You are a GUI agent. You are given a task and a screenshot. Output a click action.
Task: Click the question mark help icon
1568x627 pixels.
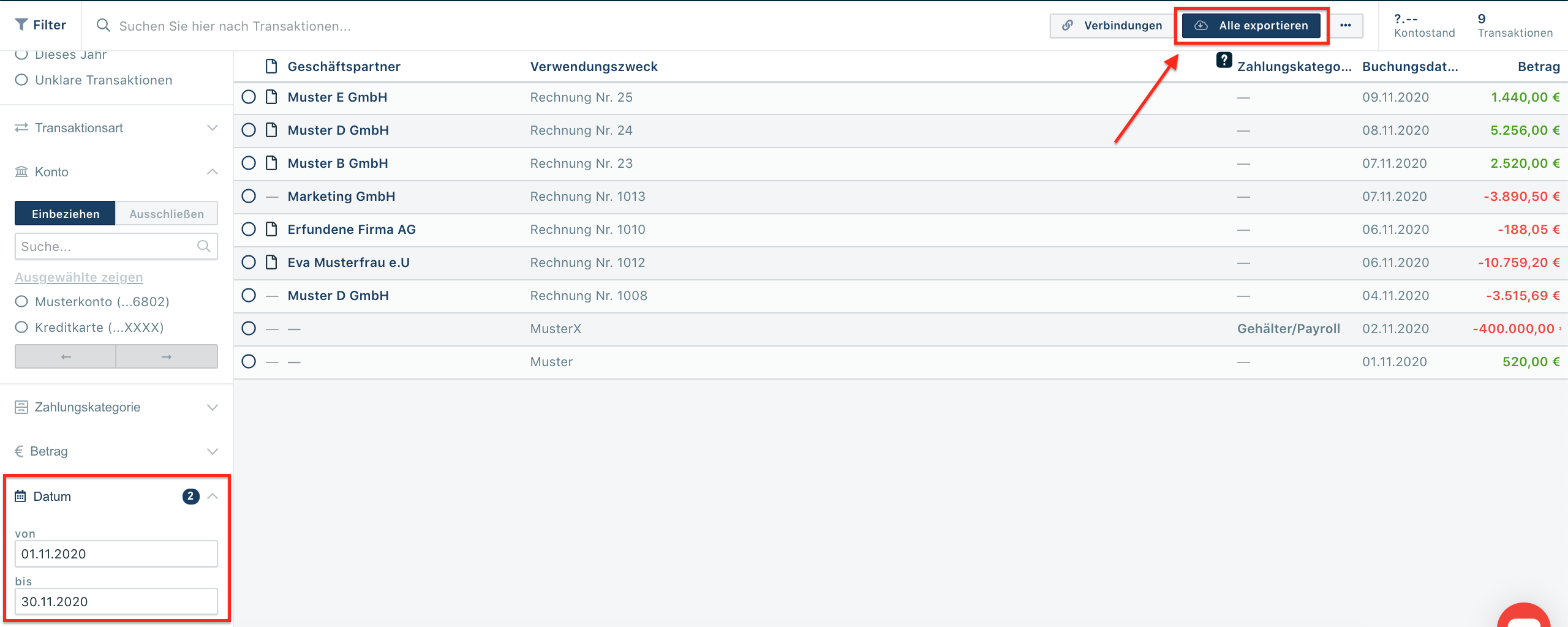click(x=1224, y=60)
